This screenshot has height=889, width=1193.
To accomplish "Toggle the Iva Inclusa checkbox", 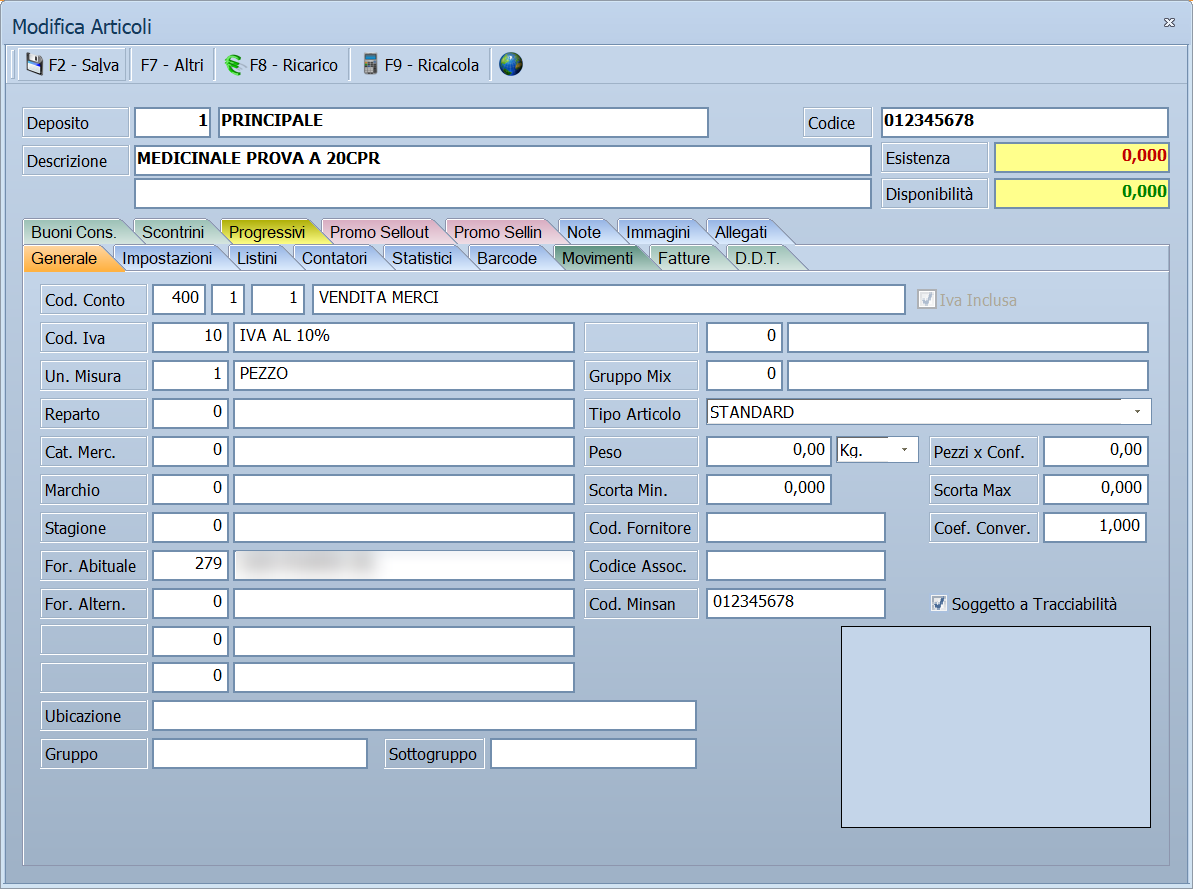I will [926, 299].
